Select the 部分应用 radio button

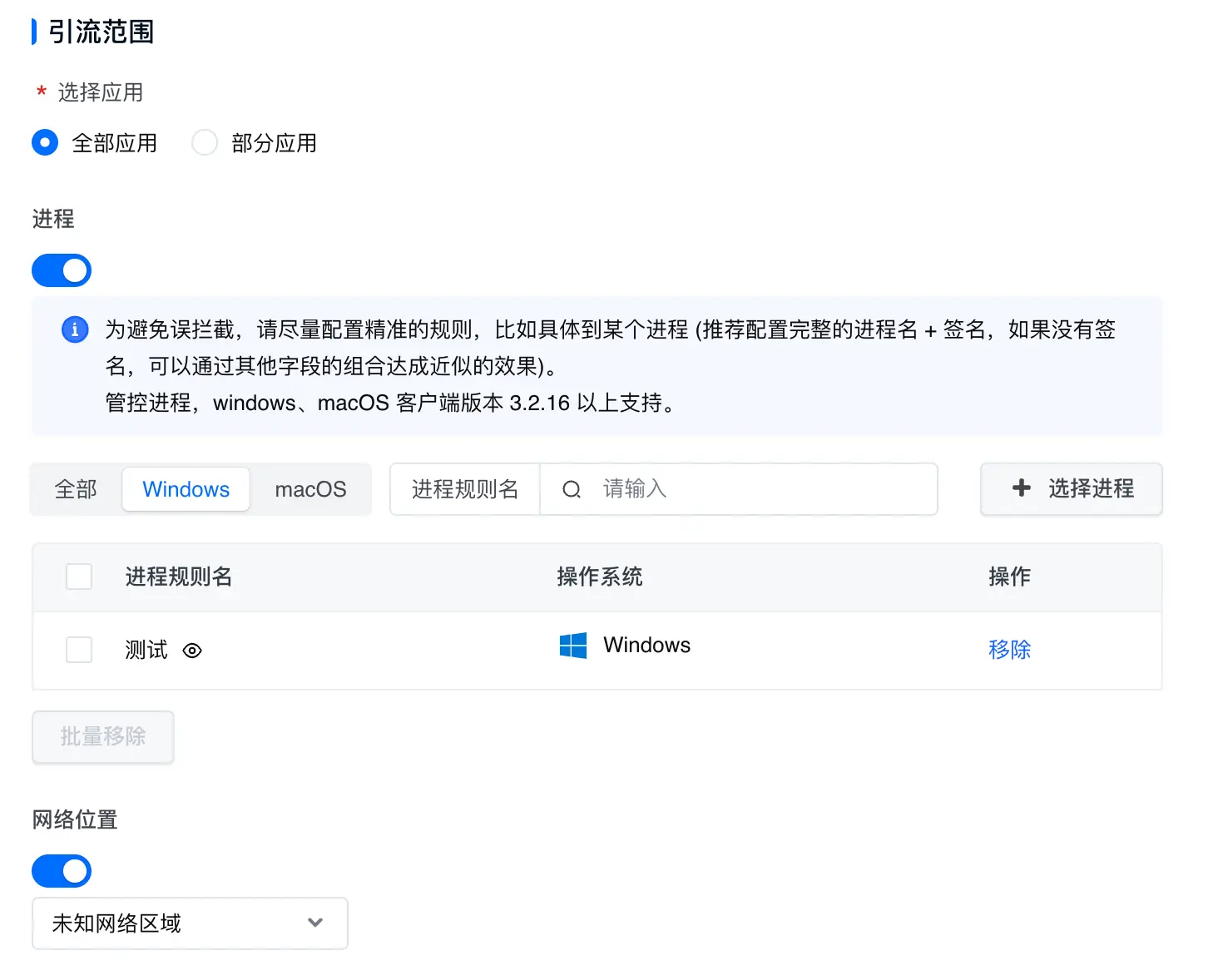(205, 143)
